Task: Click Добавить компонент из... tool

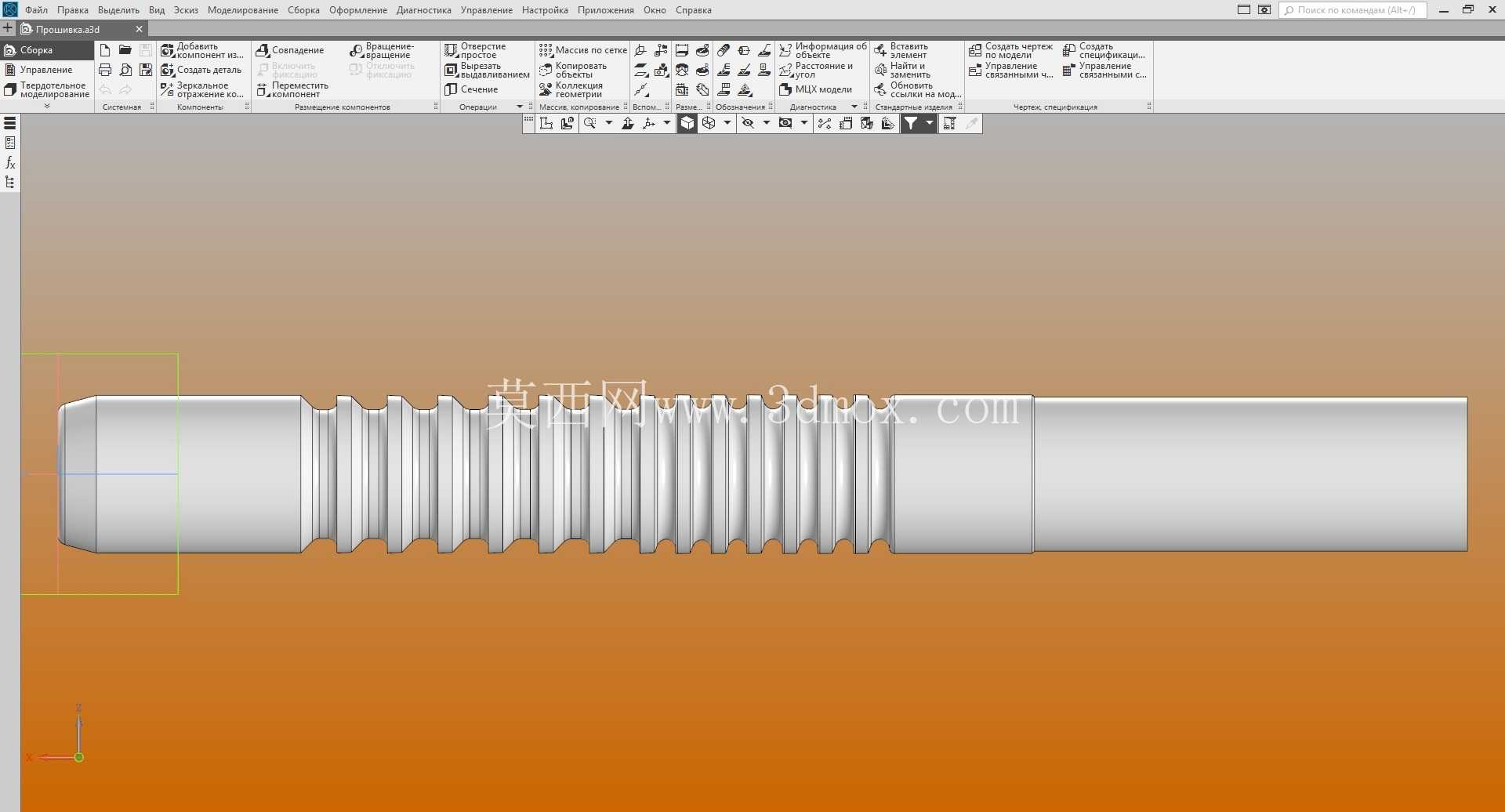Action: tap(202, 50)
